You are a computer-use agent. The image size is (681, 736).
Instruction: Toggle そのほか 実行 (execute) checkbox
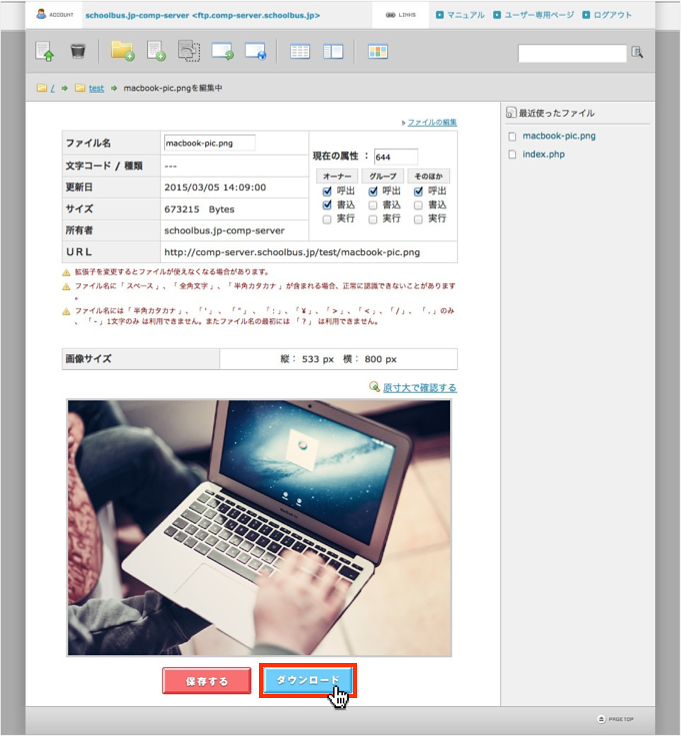click(418, 219)
